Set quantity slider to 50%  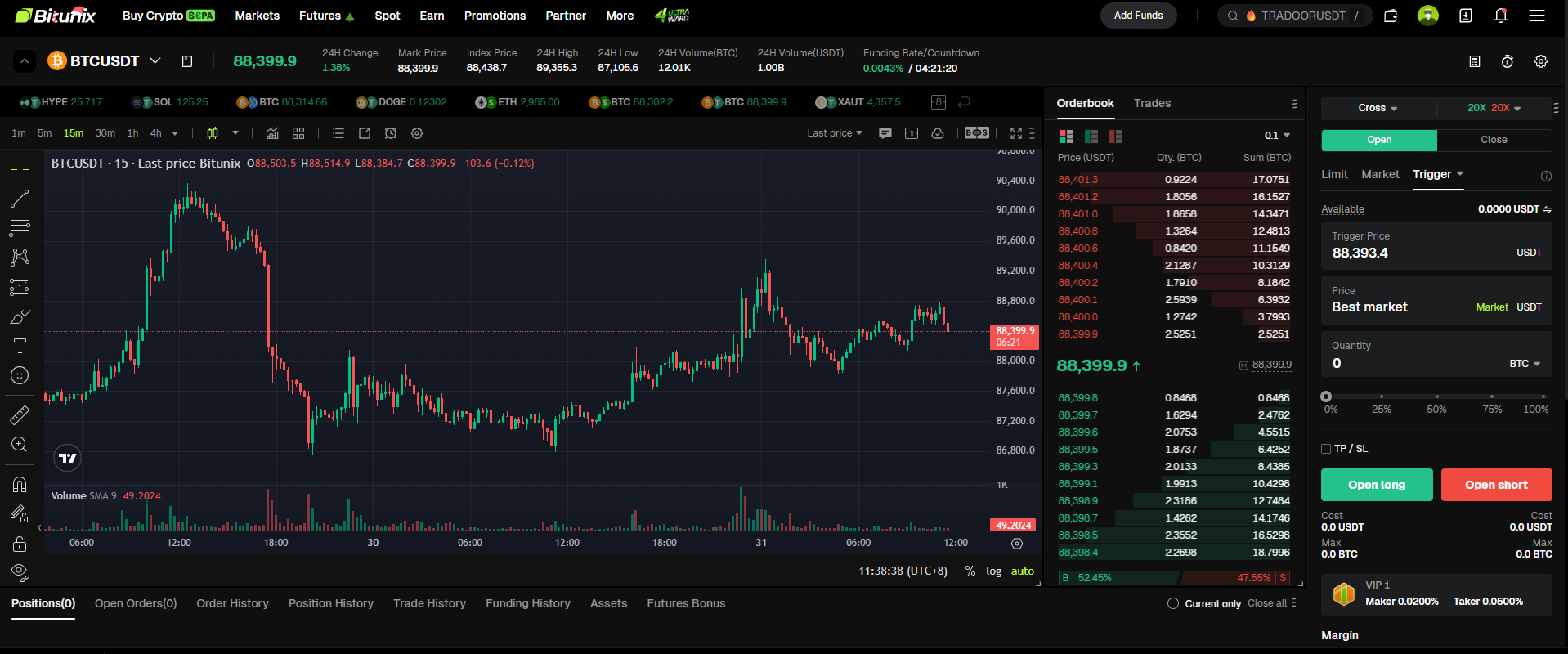pos(1436,396)
